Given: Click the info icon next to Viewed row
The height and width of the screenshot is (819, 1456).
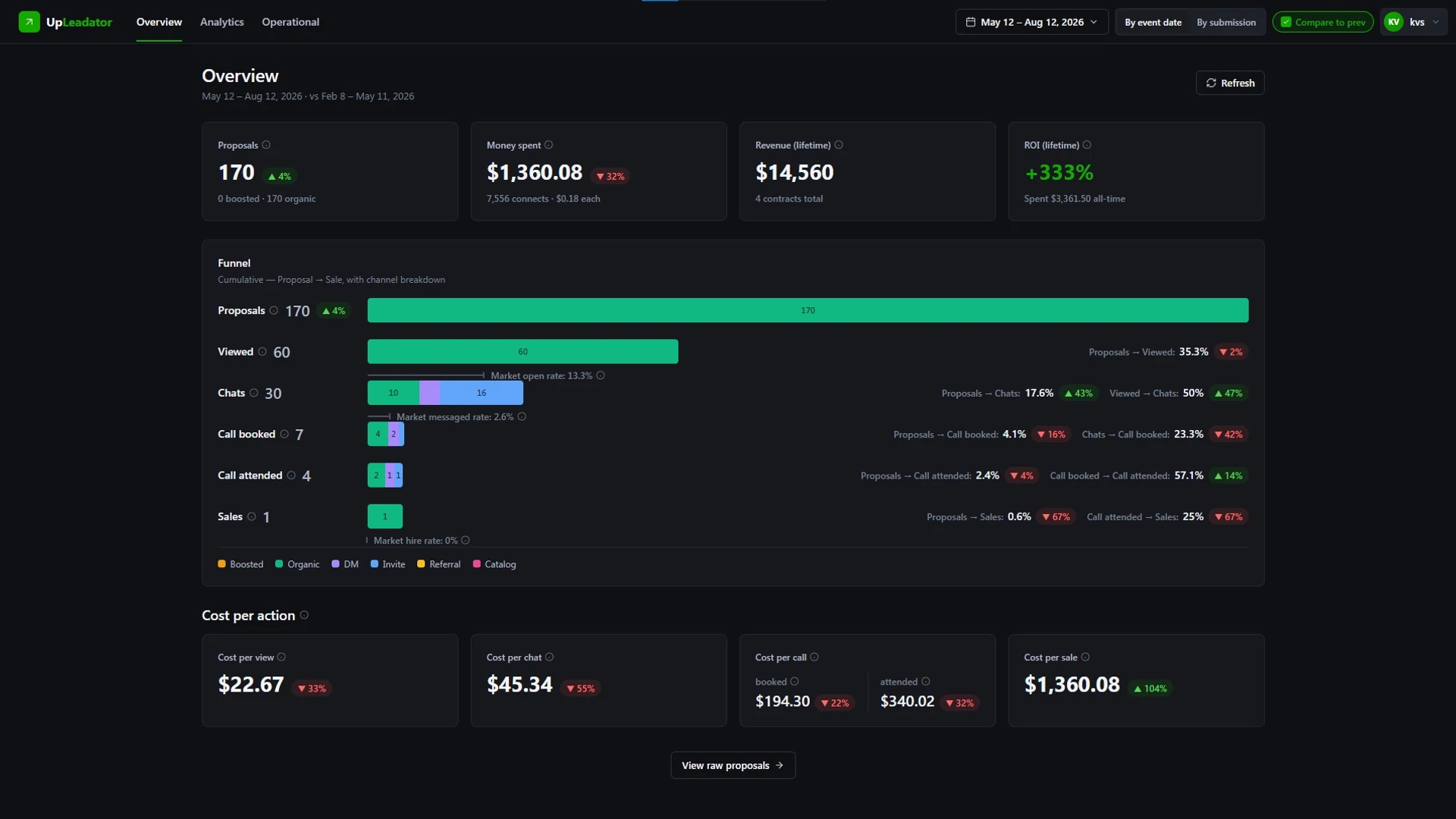Looking at the screenshot, I should 262,351.
